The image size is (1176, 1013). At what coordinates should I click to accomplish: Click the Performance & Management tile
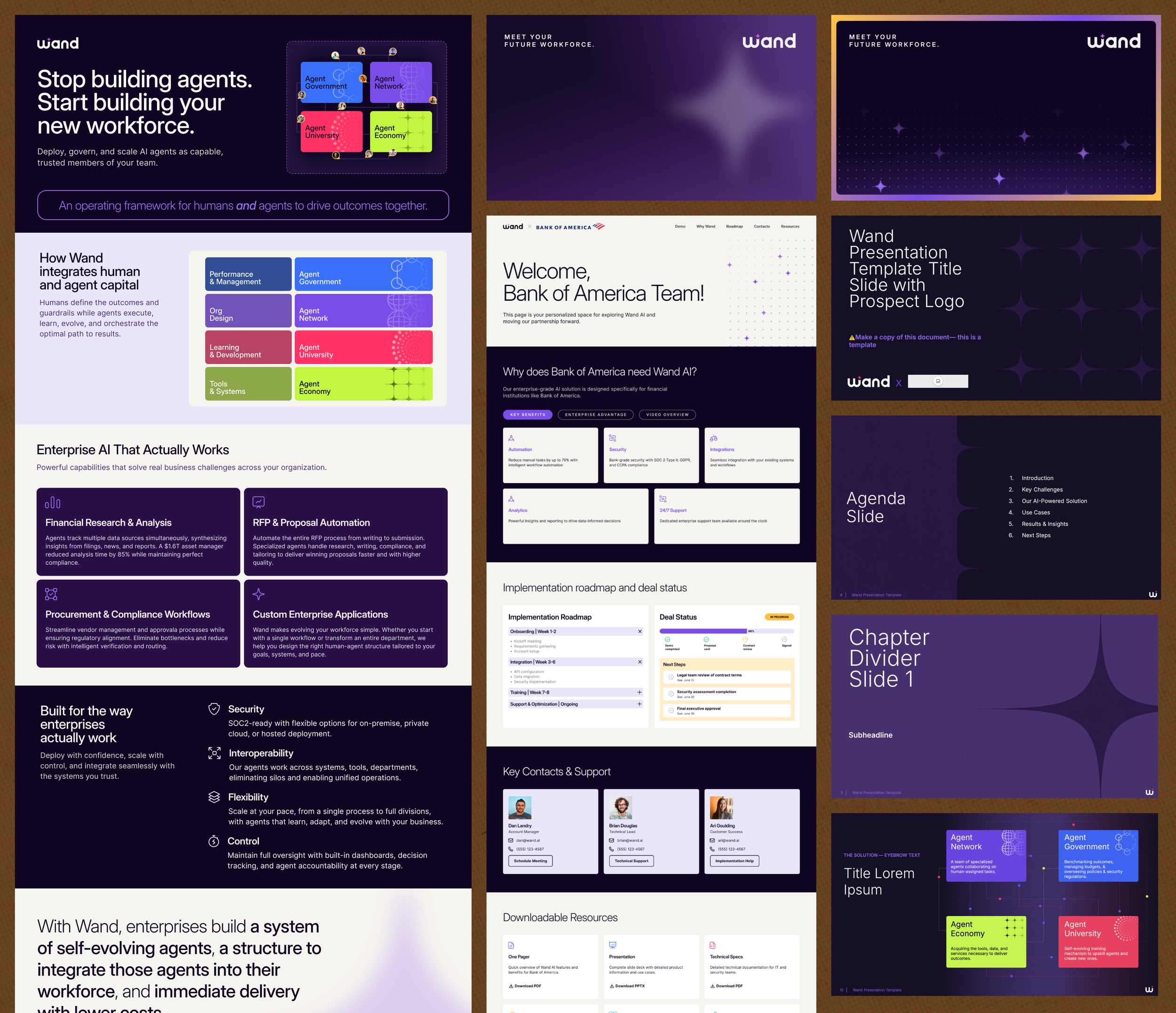248,274
